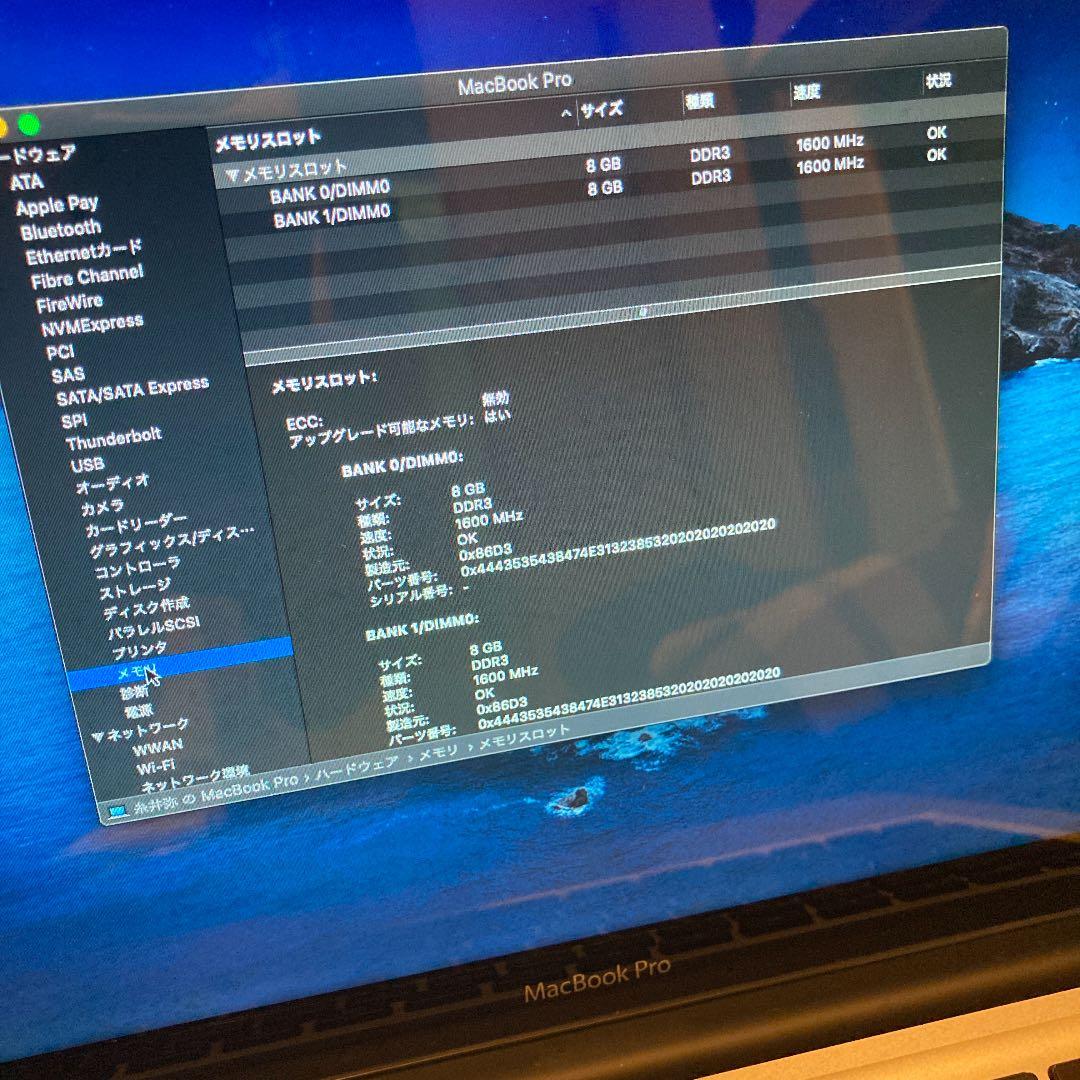Open プリンタ sidebar entry
1080x1080 pixels.
[x=139, y=651]
